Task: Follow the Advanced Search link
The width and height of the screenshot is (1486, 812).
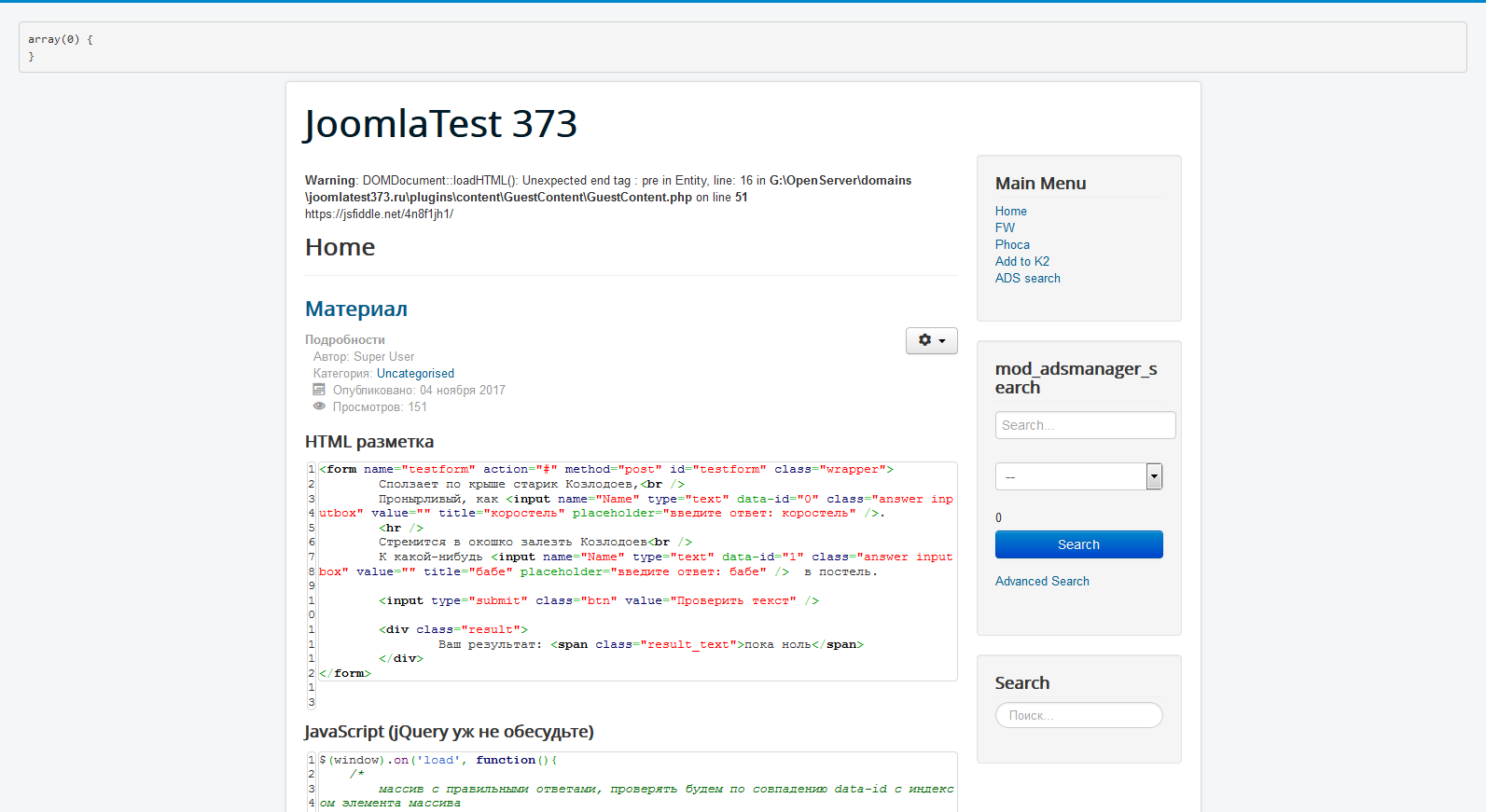Action: click(1042, 582)
